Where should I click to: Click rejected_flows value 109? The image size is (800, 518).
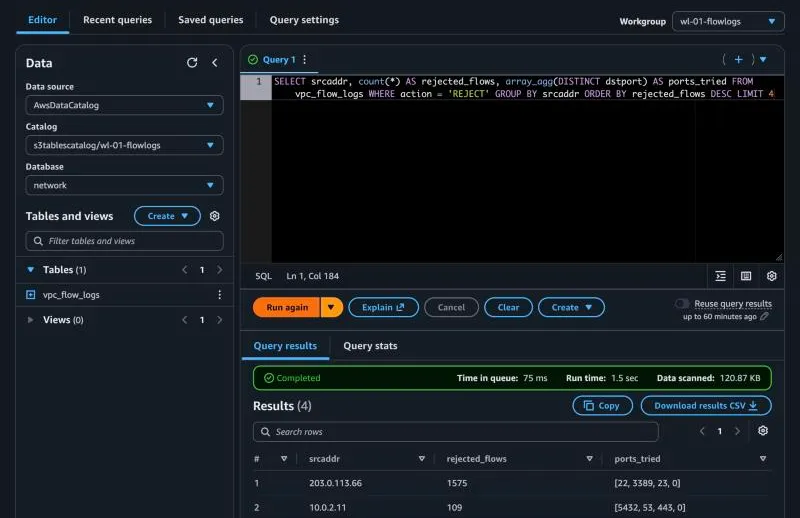coord(454,507)
